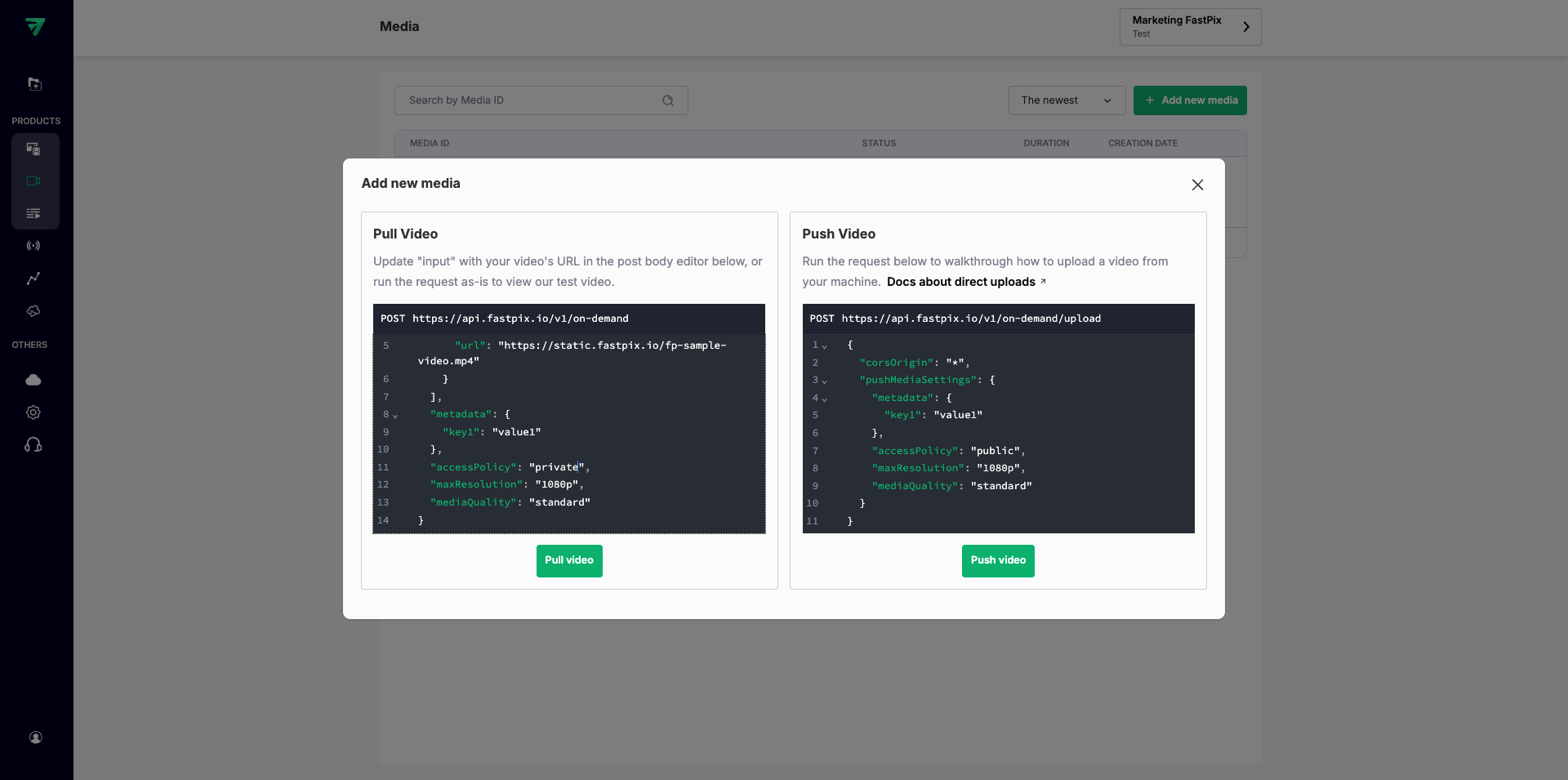Open Settings via the gear icon
The height and width of the screenshot is (780, 1568).
tap(33, 412)
